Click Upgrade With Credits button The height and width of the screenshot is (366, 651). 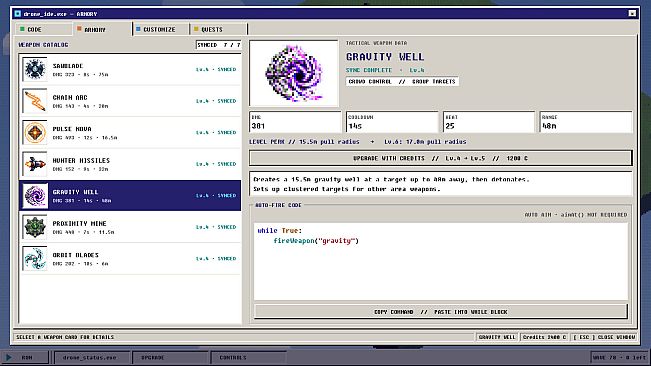click(441, 158)
